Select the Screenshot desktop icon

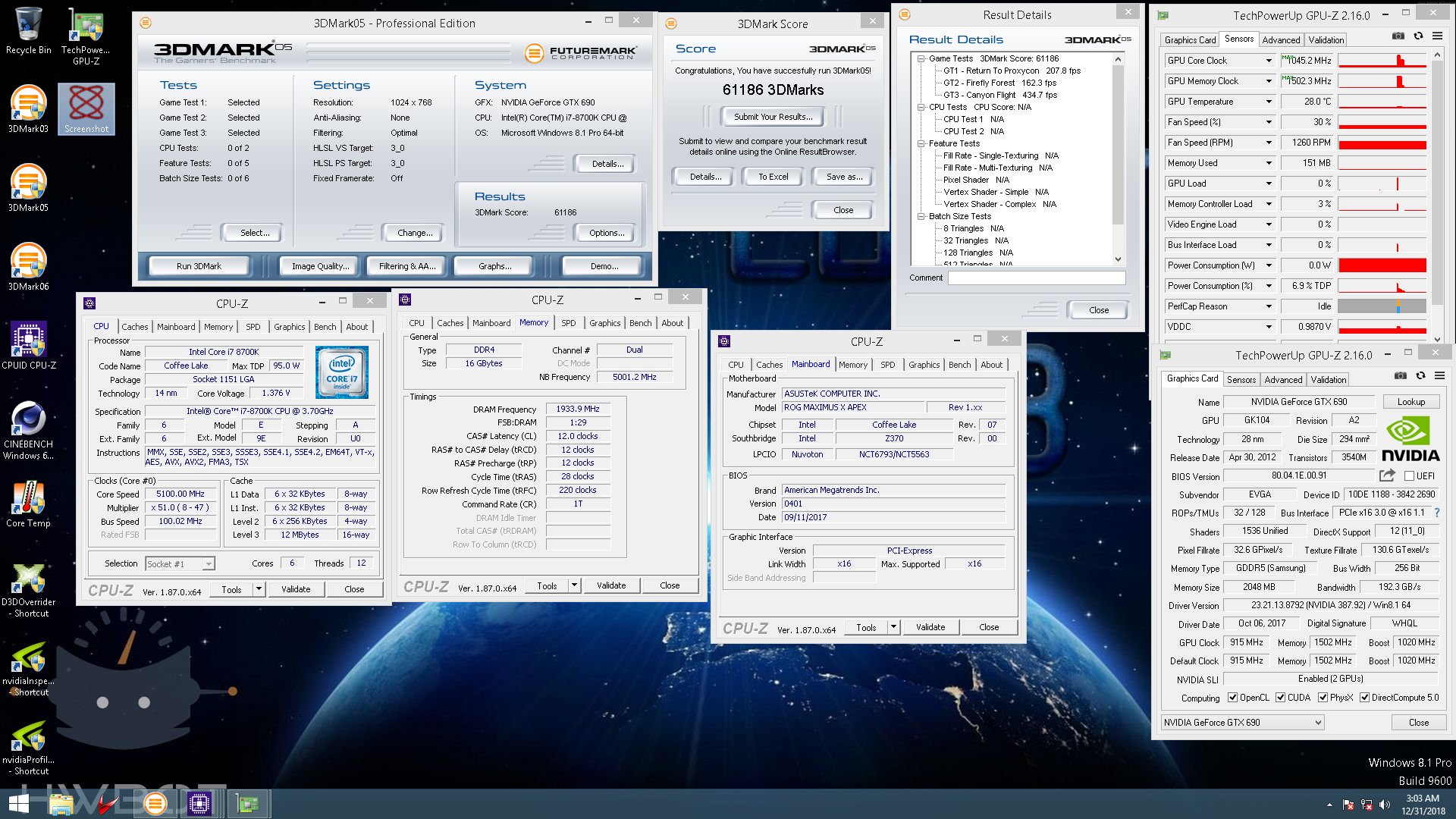pos(86,109)
